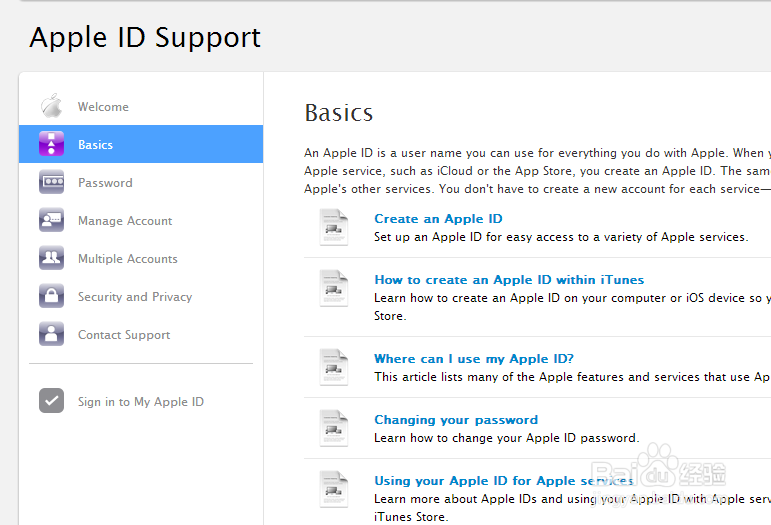Click the Sign in checkmark icon
Screen dimensions: 771x525
point(51,401)
